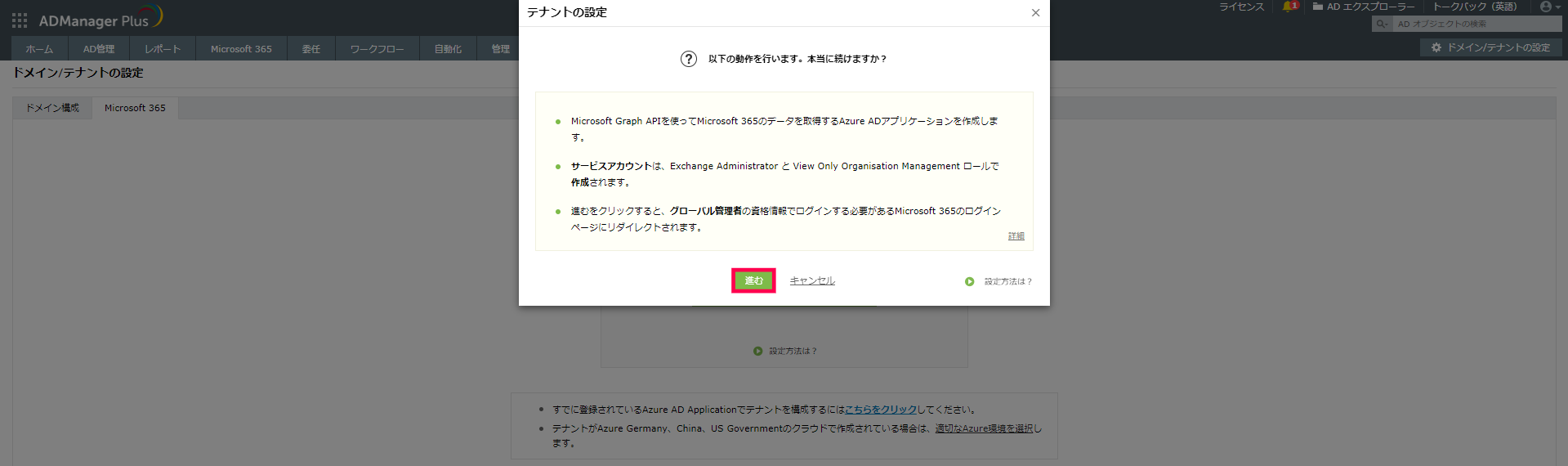
Task: Switch to the ドメイン構成 tab
Action: [52, 108]
